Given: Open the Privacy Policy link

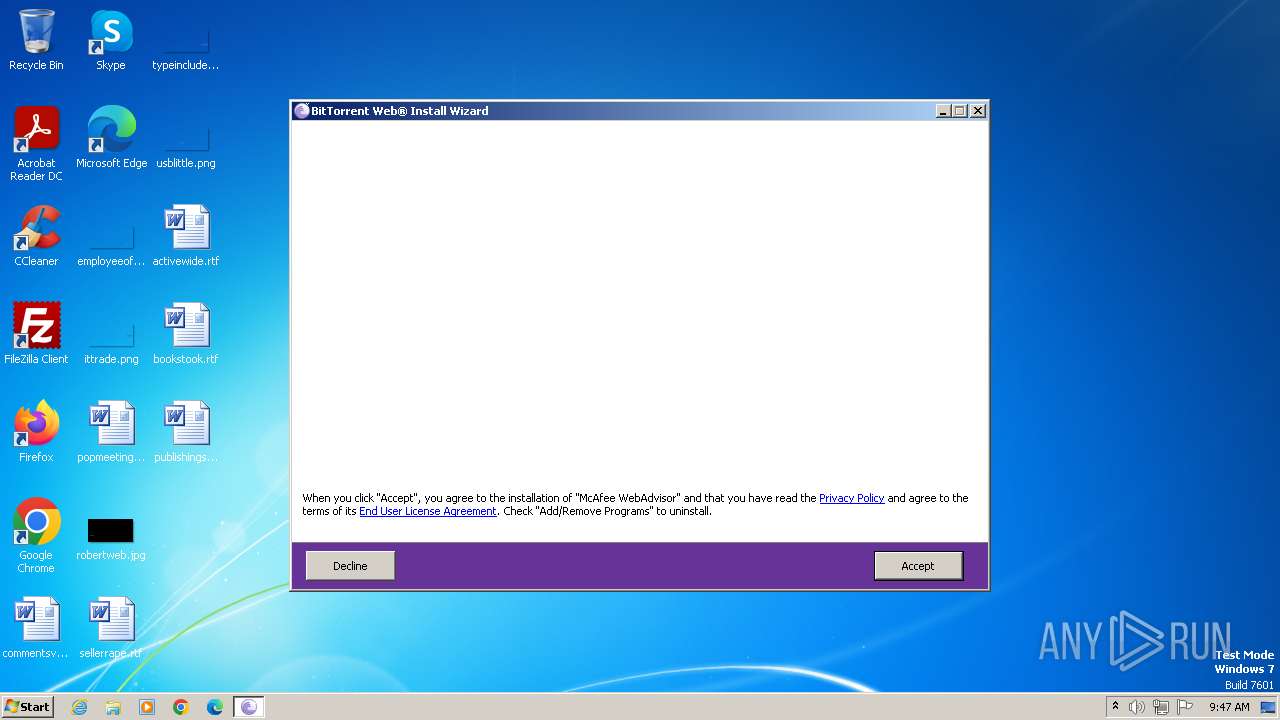Looking at the screenshot, I should pos(852,498).
